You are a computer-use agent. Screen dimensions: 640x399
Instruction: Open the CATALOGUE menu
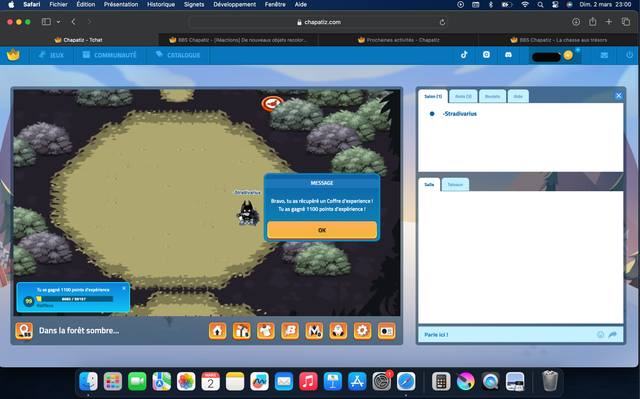(178, 55)
